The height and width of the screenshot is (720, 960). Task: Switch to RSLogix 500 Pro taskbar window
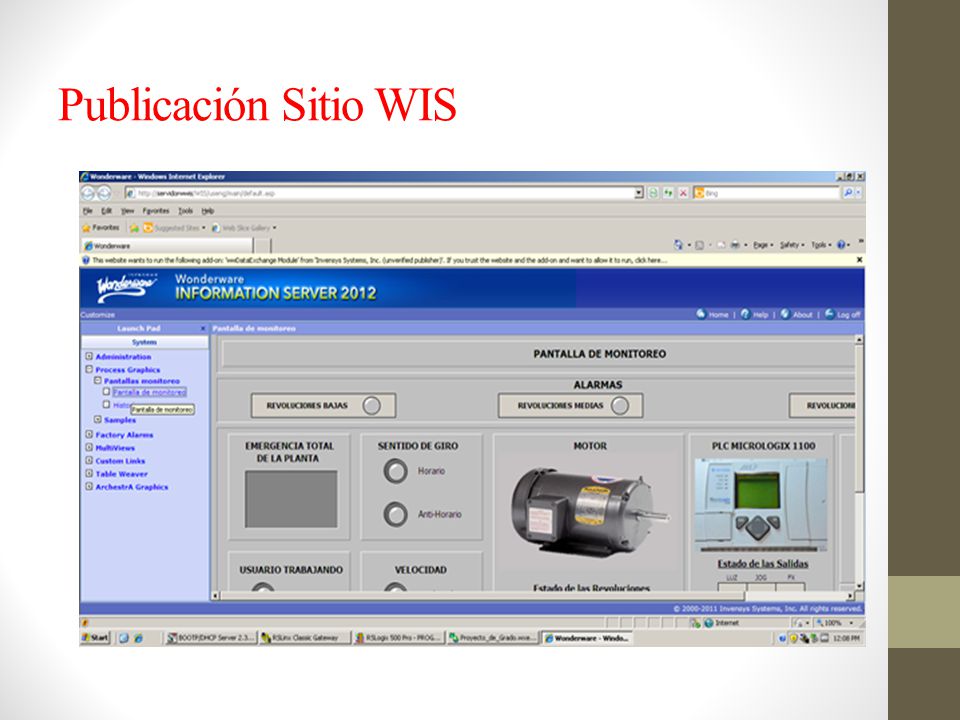pyautogui.click(x=398, y=638)
